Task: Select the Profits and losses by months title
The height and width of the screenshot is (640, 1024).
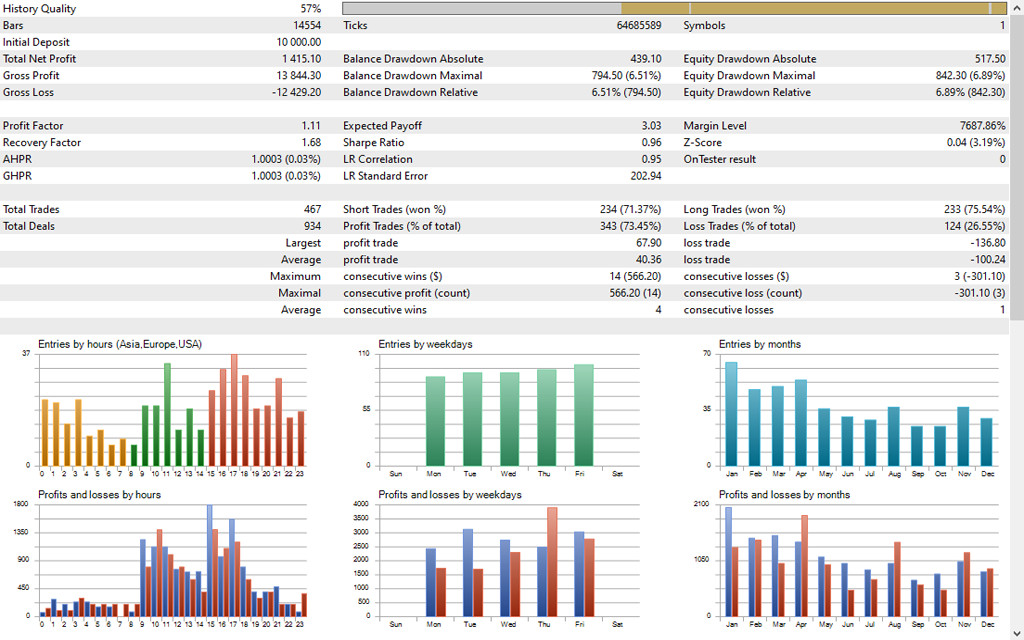Action: tap(784, 495)
